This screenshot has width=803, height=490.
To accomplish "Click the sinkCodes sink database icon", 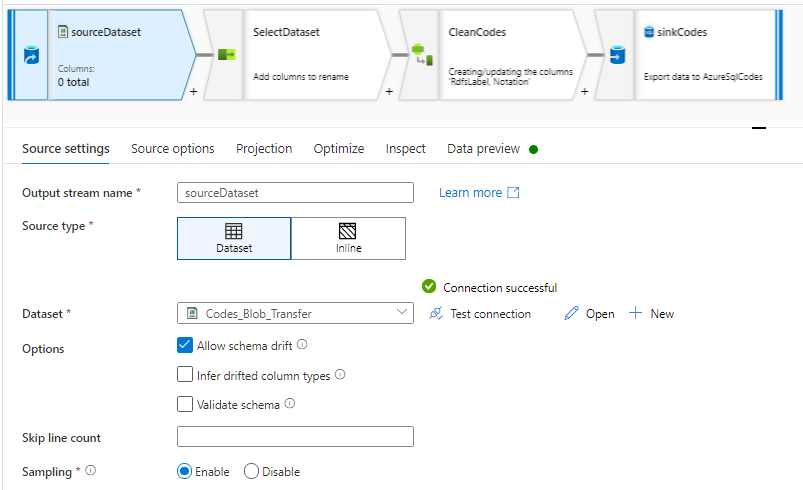I will coord(617,56).
